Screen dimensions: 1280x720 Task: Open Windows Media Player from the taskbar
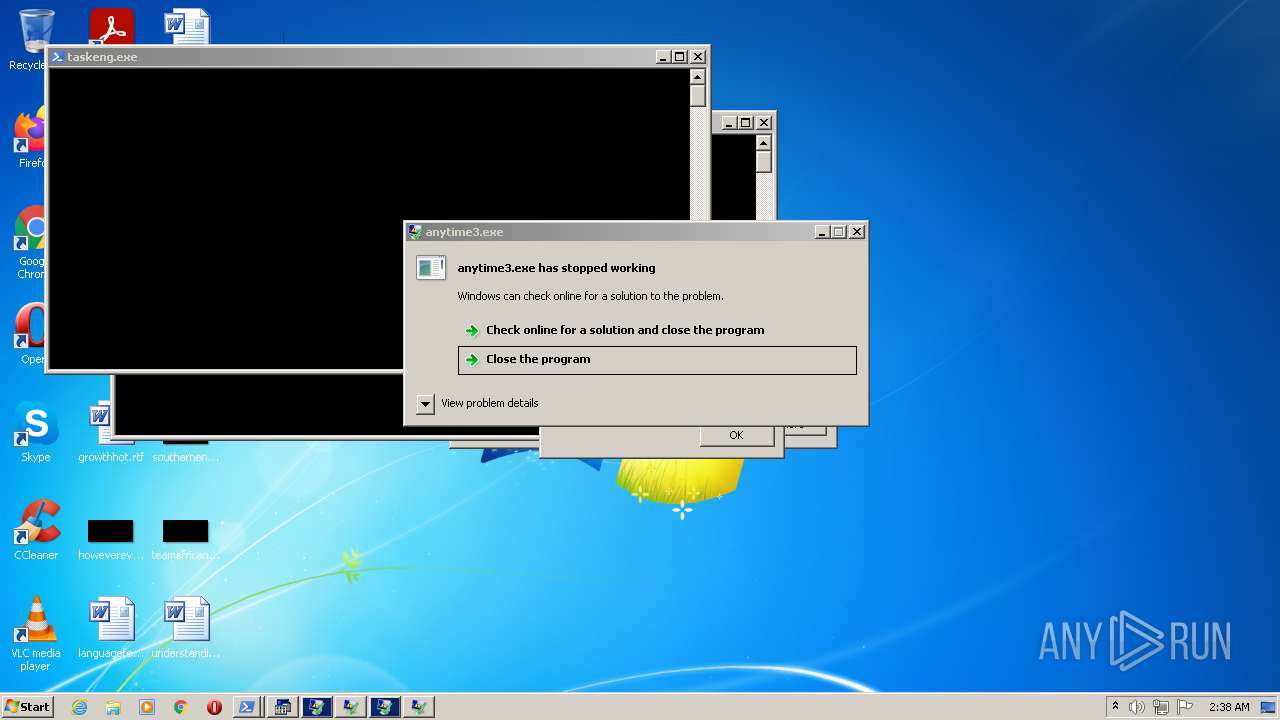[x=147, y=707]
